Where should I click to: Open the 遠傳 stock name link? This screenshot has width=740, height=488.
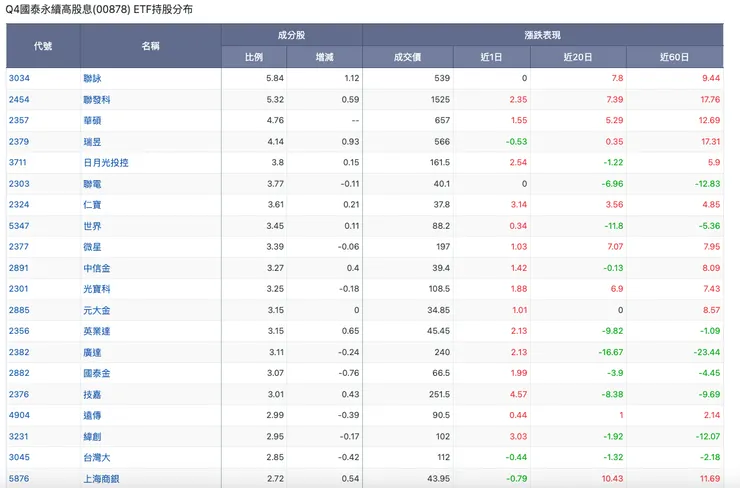coord(92,415)
